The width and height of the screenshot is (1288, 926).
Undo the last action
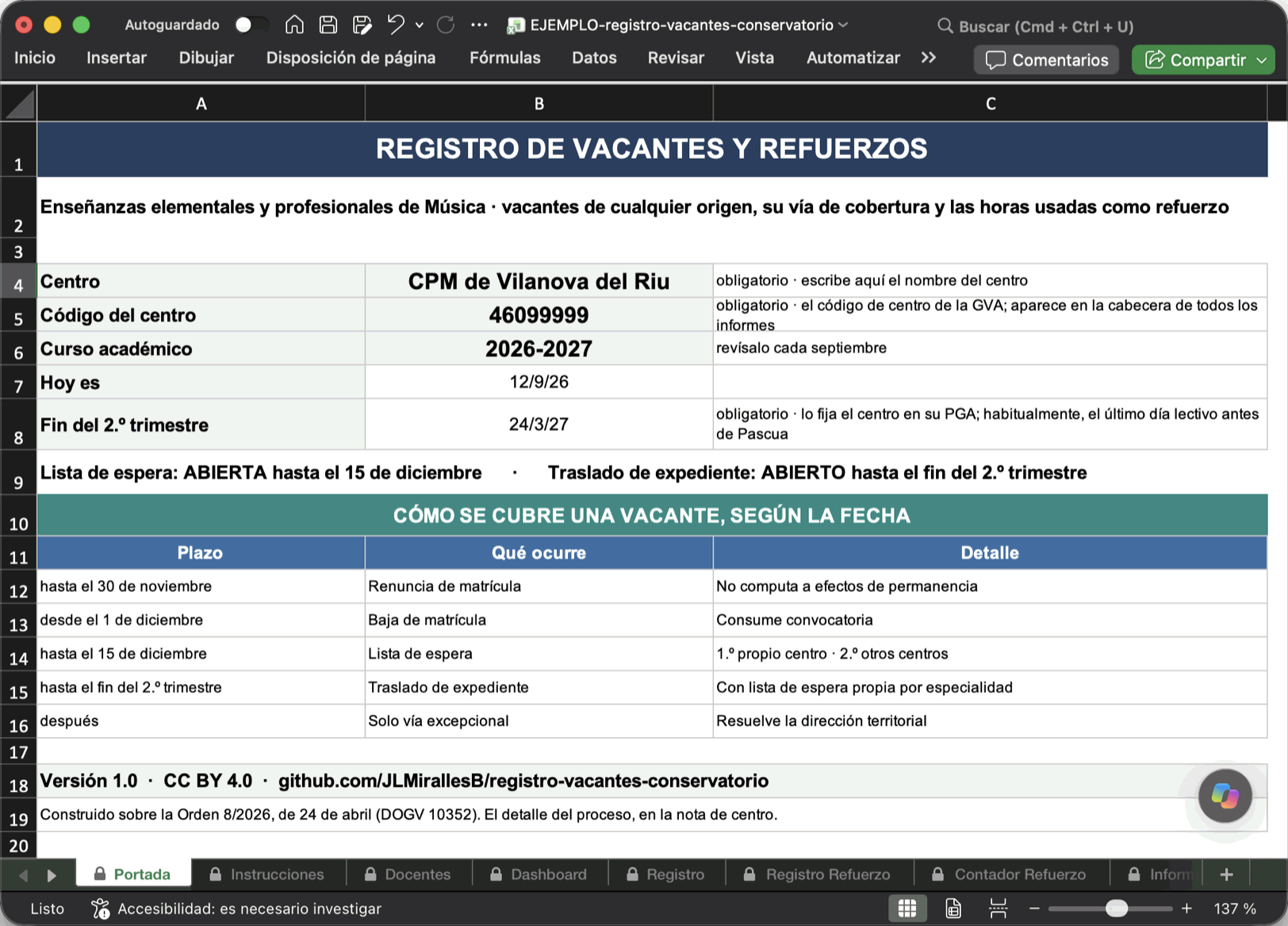(396, 25)
